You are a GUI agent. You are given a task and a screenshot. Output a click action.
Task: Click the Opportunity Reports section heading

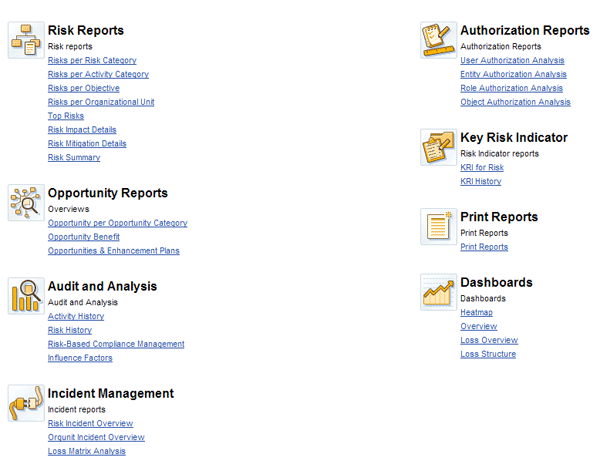(x=108, y=193)
